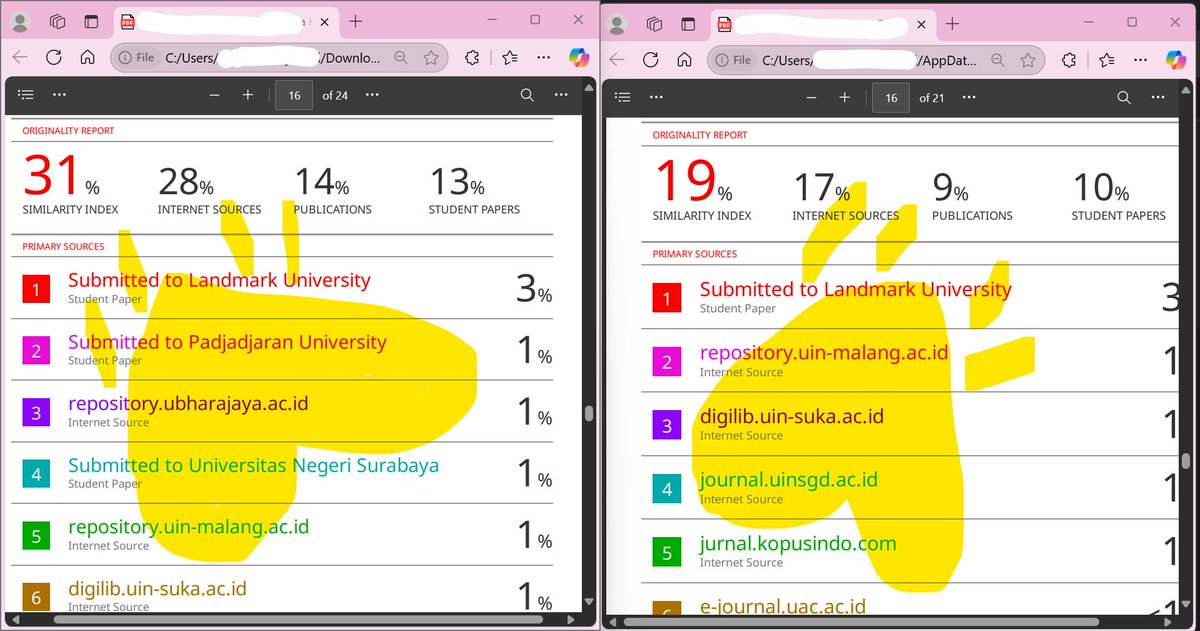Click "jurnal.kopusindo.com" in right report
The width and height of the screenshot is (1200, 631).
798,544
